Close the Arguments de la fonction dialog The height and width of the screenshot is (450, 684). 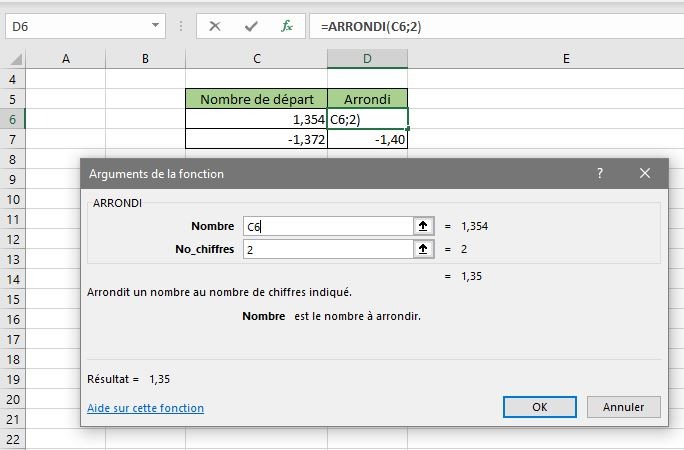pos(645,173)
